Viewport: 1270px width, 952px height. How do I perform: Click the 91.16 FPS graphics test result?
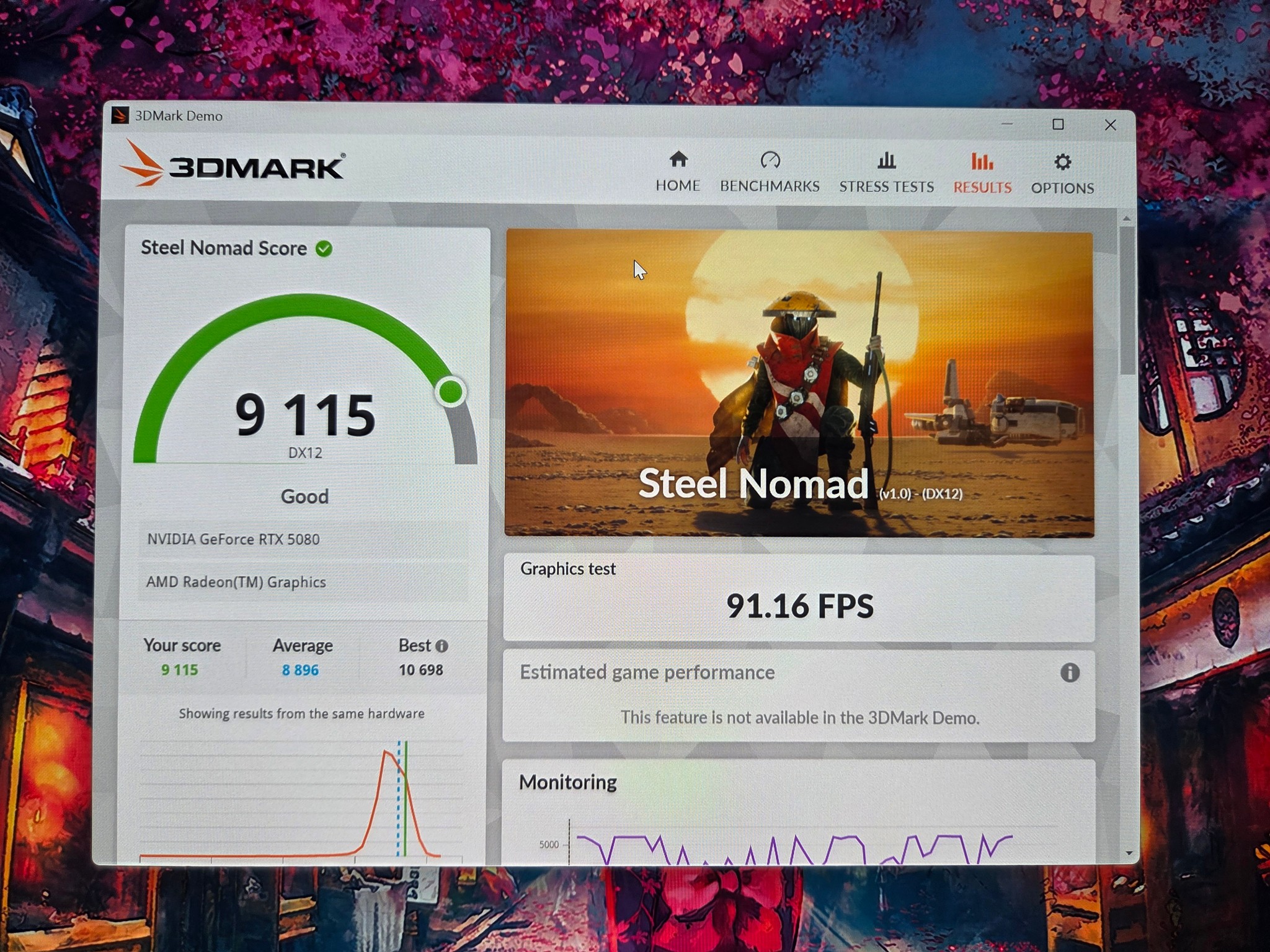tap(800, 606)
